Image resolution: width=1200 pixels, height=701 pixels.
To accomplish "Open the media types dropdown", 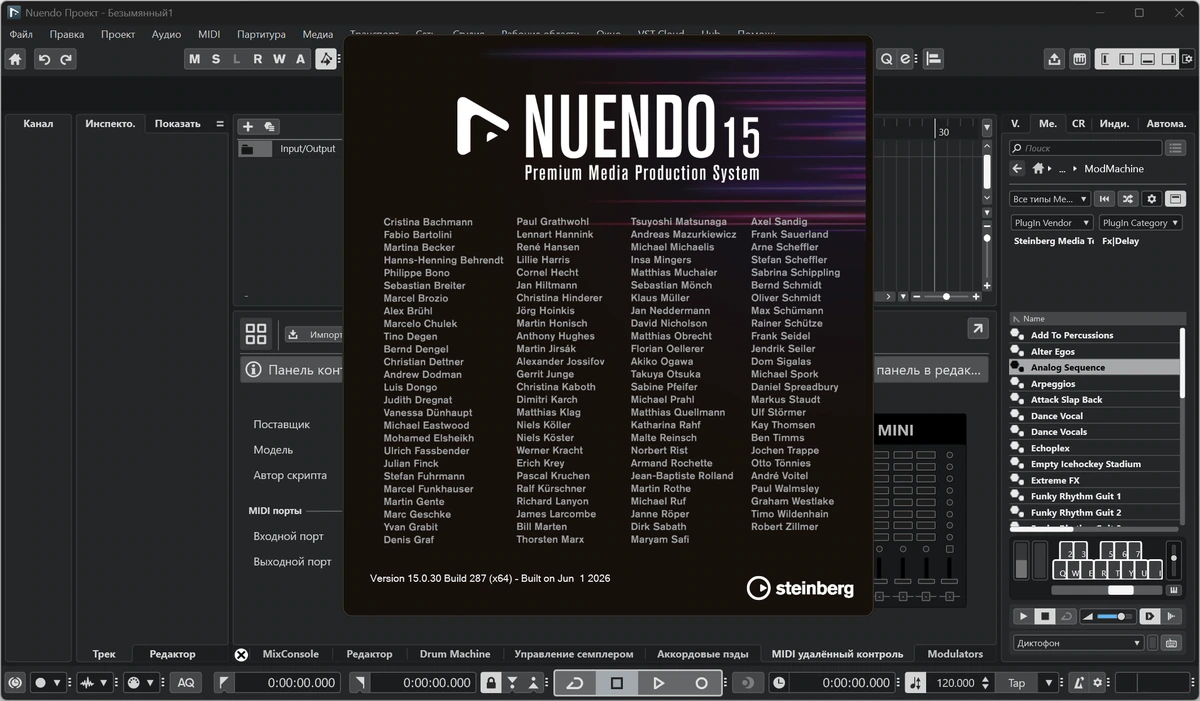I will click(1050, 199).
